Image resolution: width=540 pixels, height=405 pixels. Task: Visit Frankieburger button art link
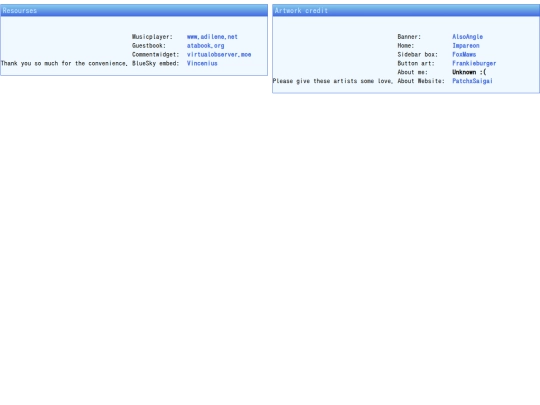(x=474, y=63)
